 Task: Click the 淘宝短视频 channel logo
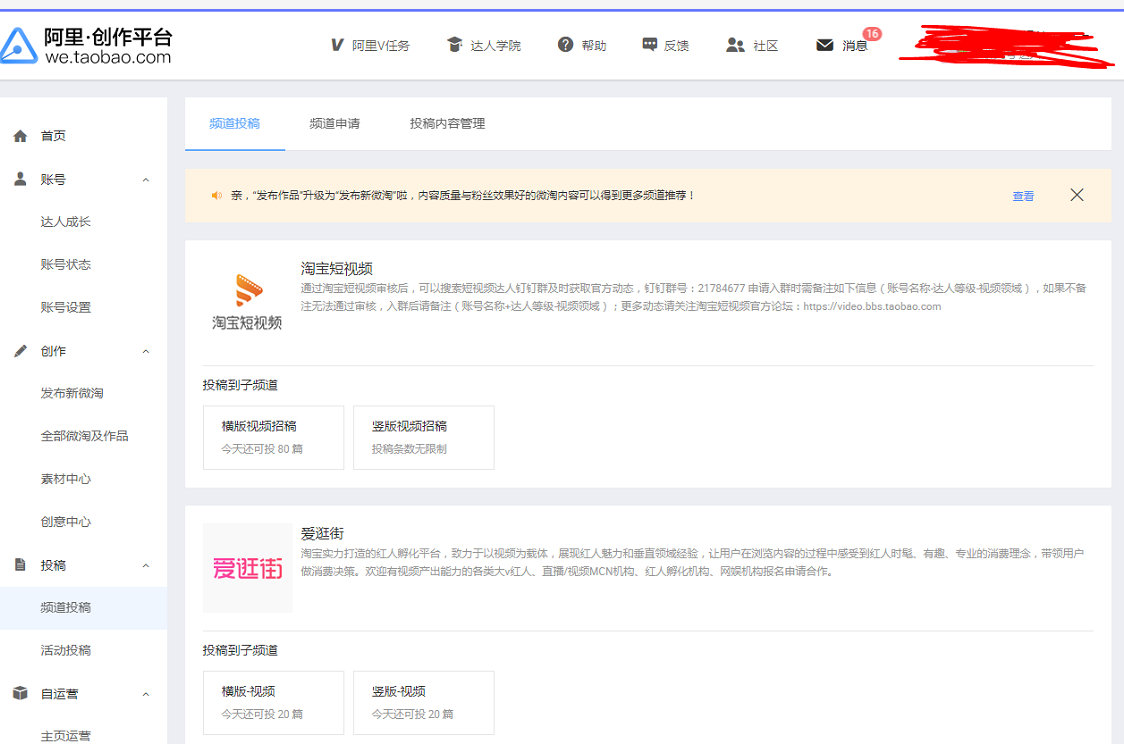point(247,302)
